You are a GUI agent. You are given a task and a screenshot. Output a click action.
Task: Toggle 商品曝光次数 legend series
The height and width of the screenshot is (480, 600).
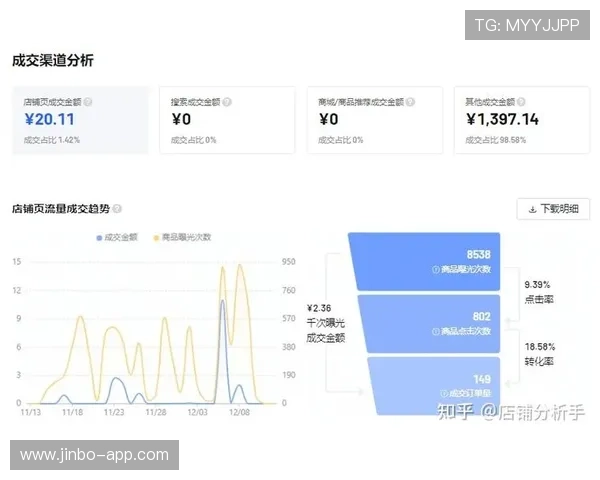coord(182,237)
